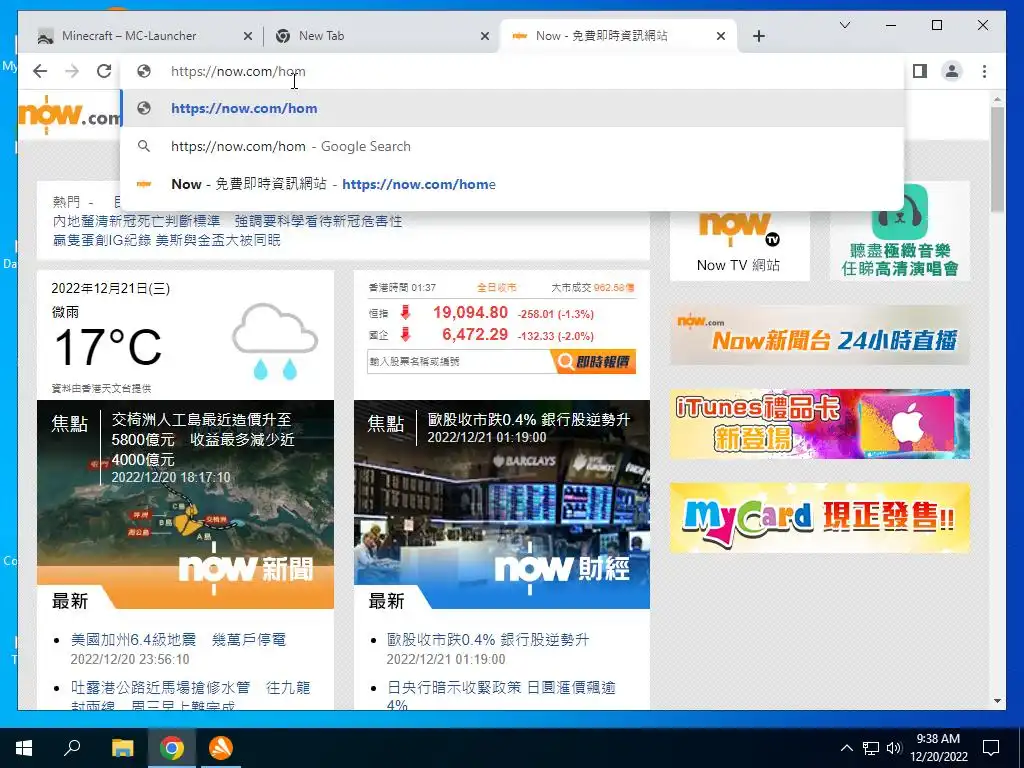The width and height of the screenshot is (1024, 768).
Task: Close the Minecraft – MC-Launcher tab
Action: [248, 37]
